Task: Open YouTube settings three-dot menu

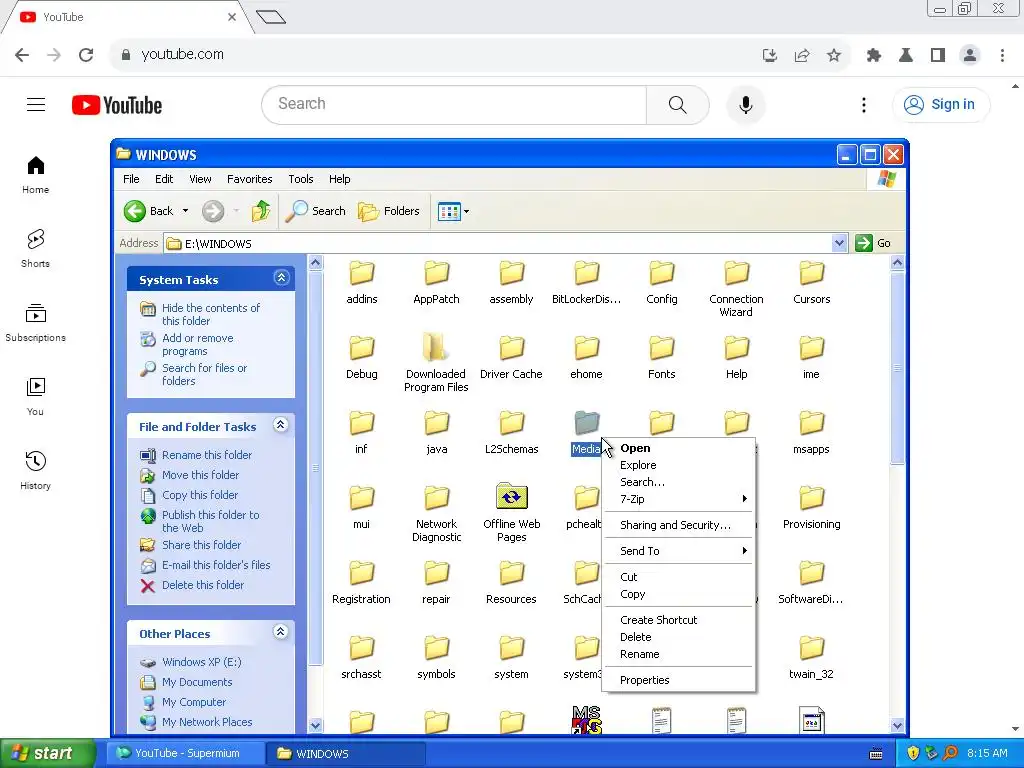Action: tap(863, 104)
